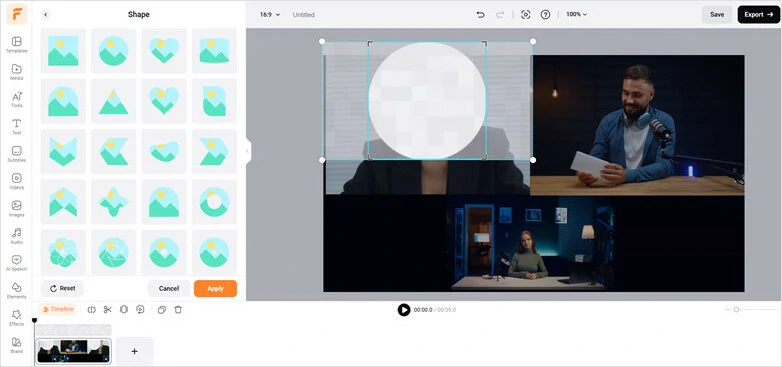
Task: Choose the rectangle with curved edges shape
Action: click(214, 50)
